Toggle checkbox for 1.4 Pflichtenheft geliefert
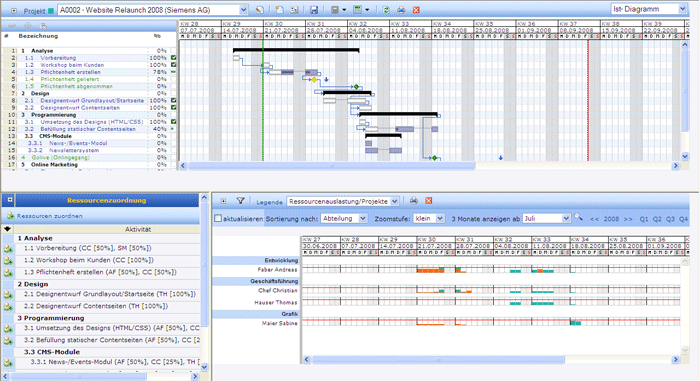Viewport: 700px width, 381px height. pyautogui.click(x=173, y=79)
